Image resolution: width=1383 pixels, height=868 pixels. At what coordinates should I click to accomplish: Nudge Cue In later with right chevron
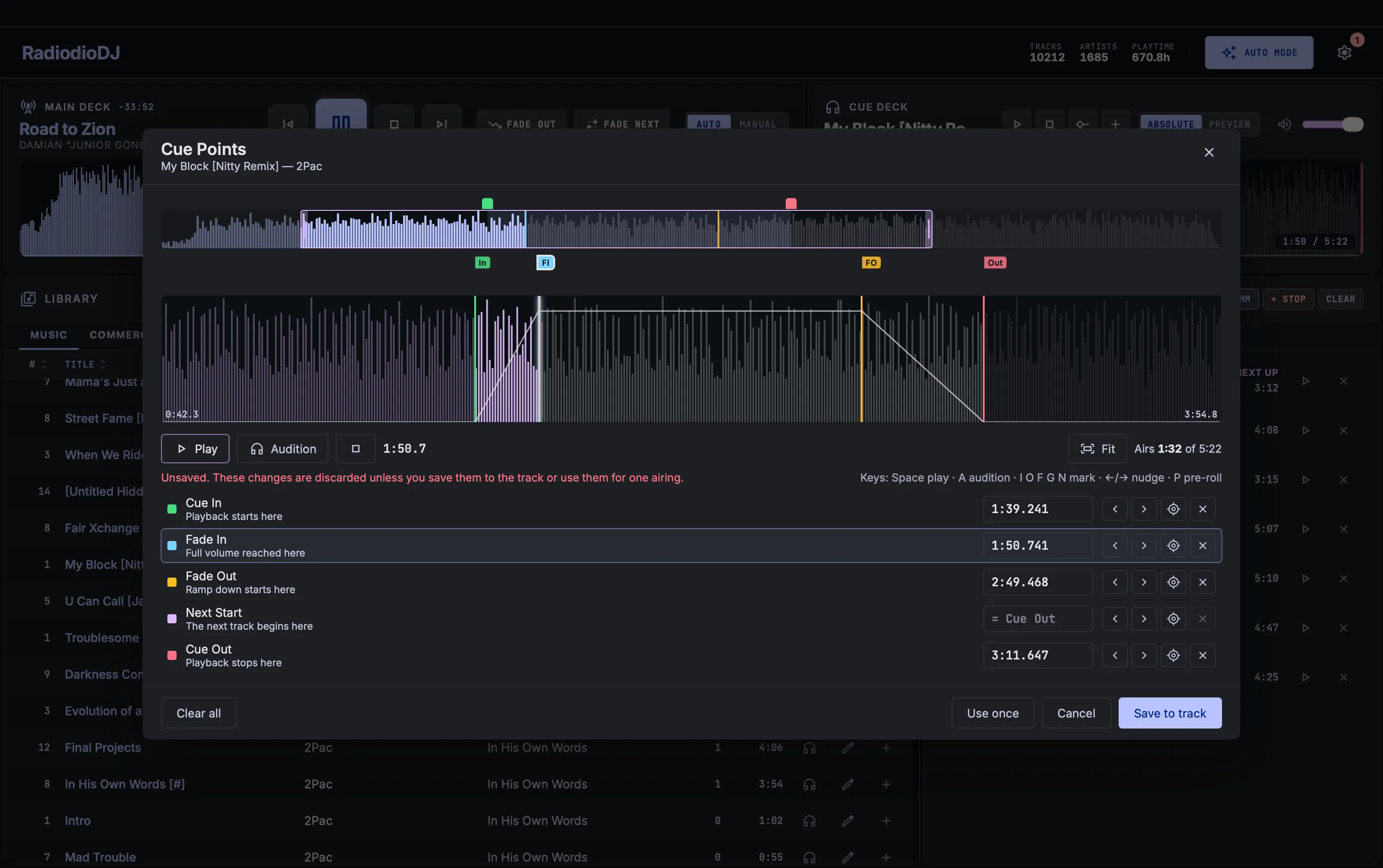[x=1144, y=509]
